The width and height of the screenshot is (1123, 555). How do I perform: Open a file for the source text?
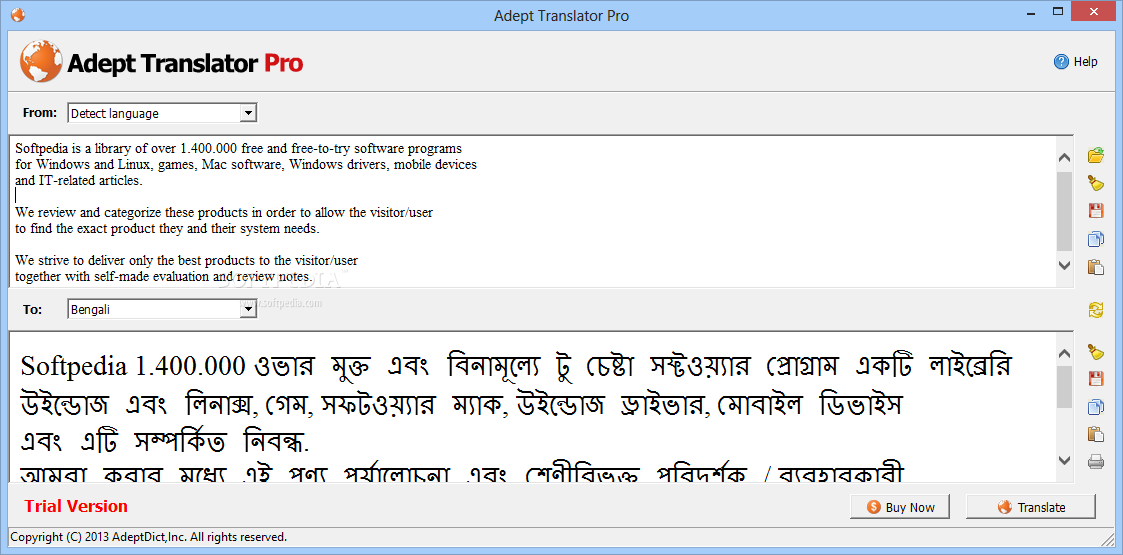pos(1096,155)
